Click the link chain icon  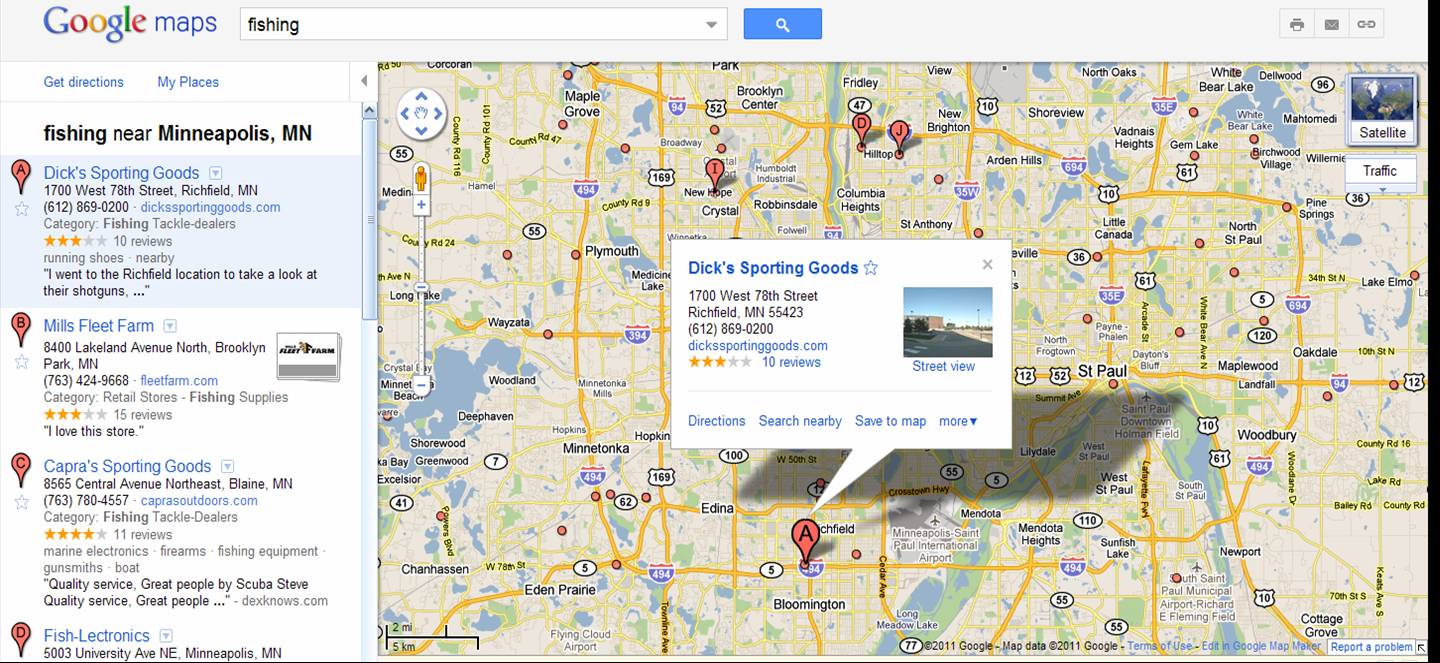pos(1366,24)
